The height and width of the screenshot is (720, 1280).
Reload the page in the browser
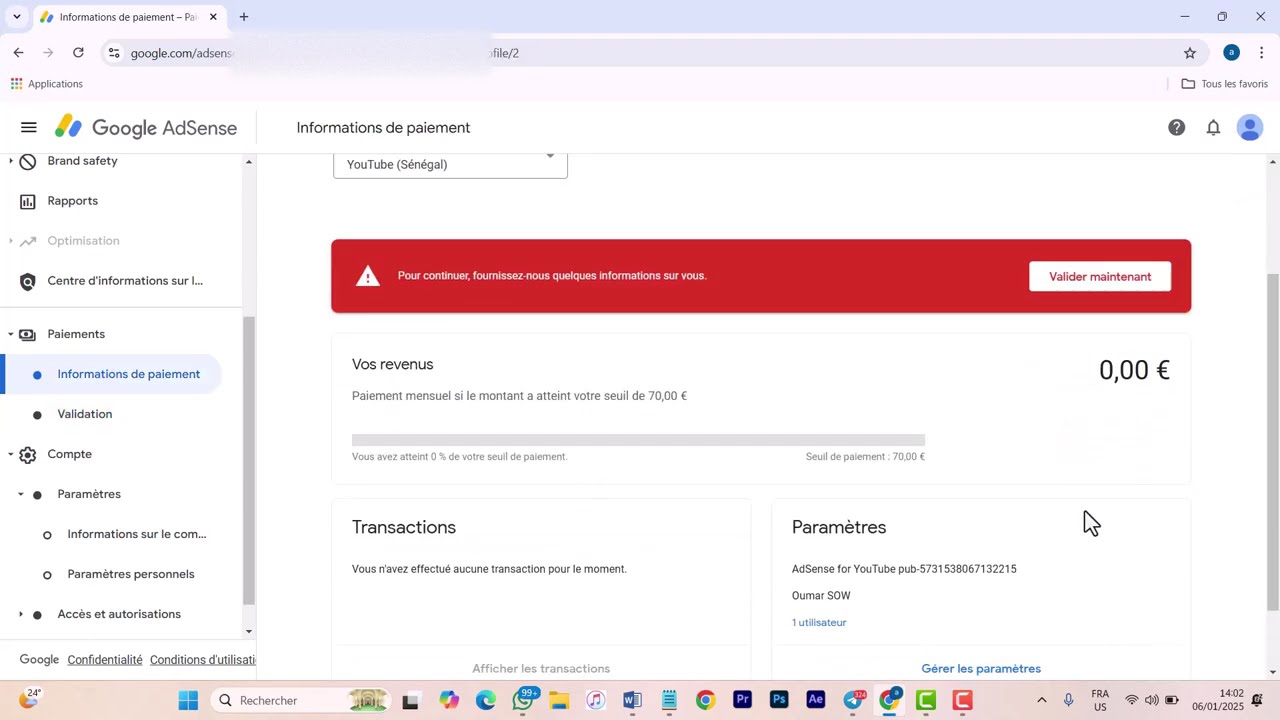[x=78, y=53]
